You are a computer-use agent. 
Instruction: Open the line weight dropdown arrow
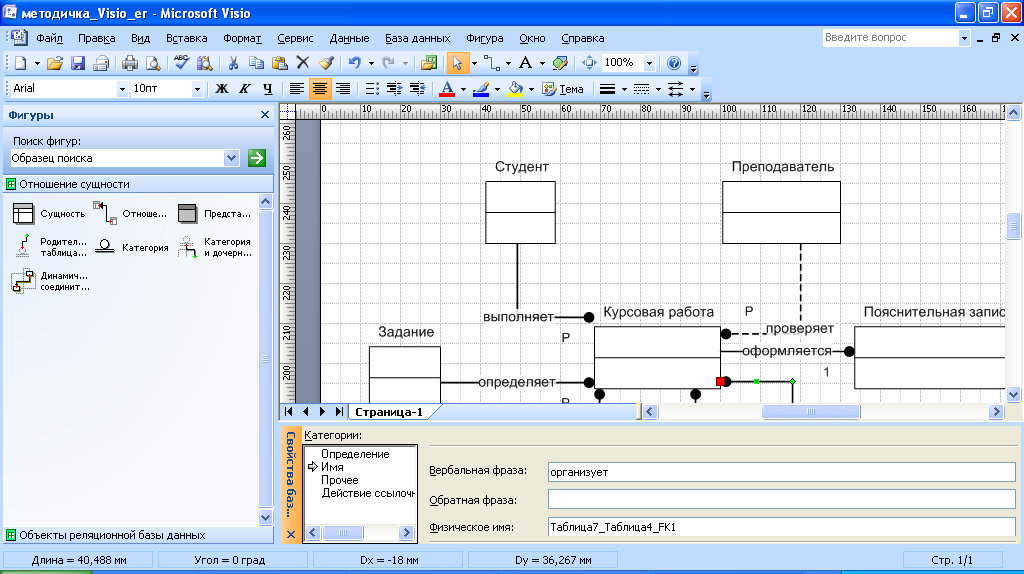pos(624,89)
